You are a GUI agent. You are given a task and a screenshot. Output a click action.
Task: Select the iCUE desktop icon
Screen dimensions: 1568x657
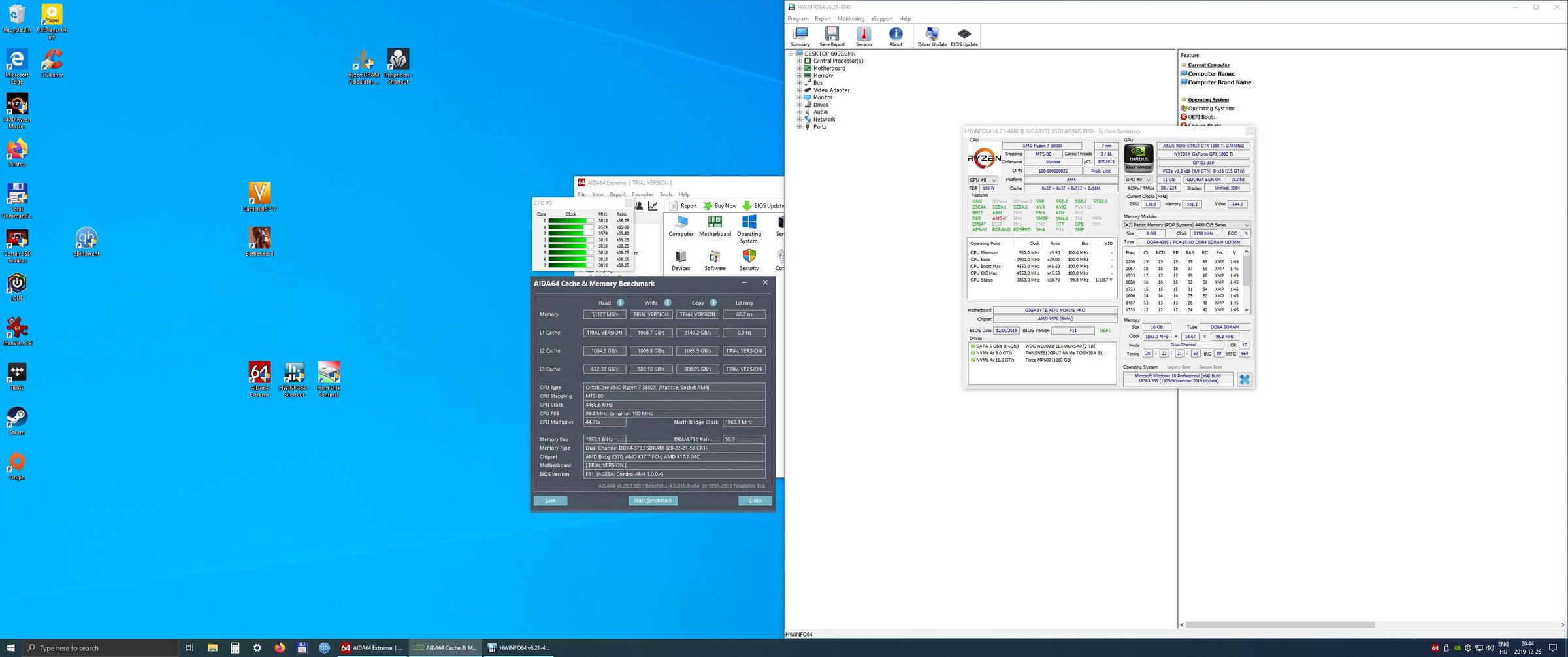tap(17, 287)
